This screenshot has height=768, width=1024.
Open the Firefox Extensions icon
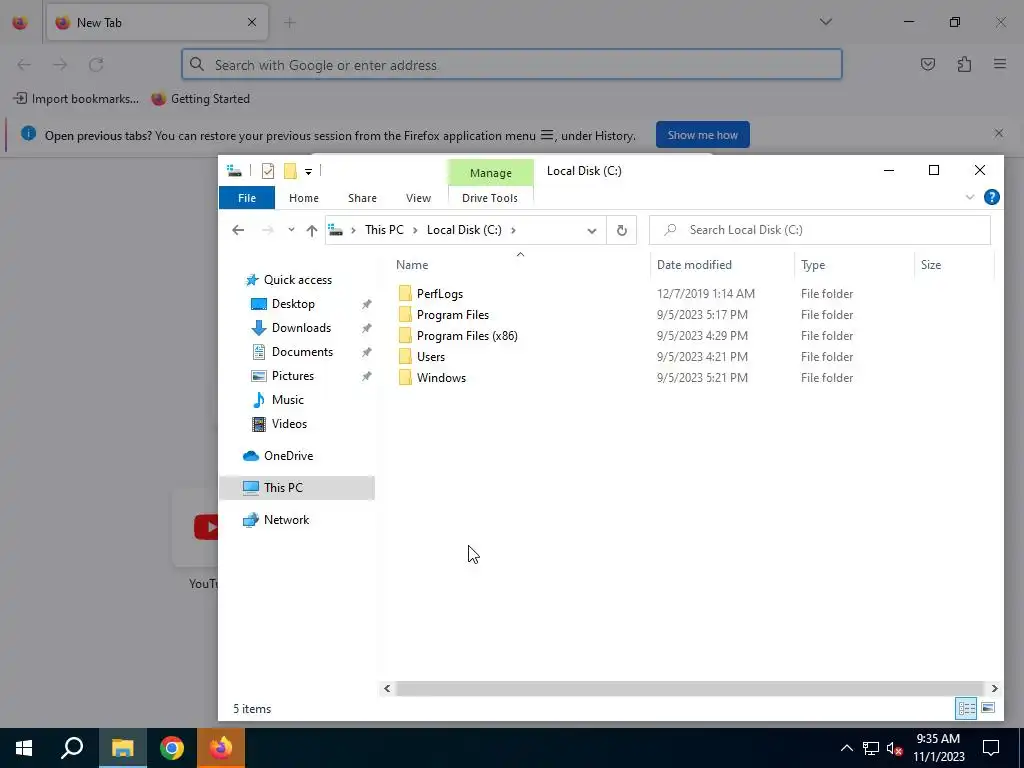964,64
